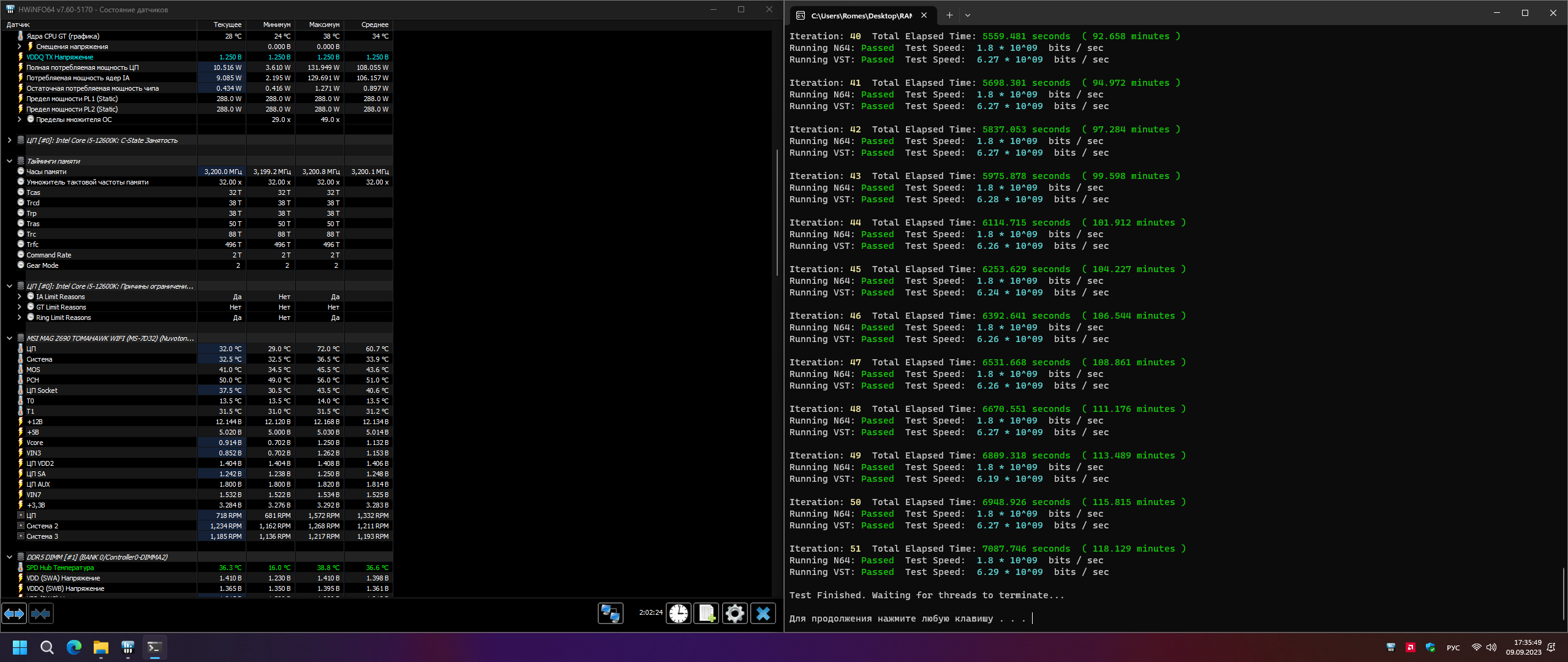This screenshot has height=662, width=1568.
Task: Expand Ring Limit Reasons row
Action: pyautogui.click(x=19, y=318)
